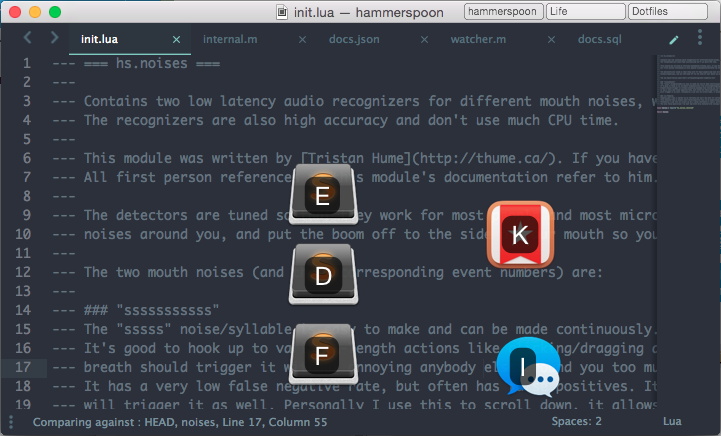Open the Messages app icon labeled I
721x436 pixels.
click(x=526, y=368)
